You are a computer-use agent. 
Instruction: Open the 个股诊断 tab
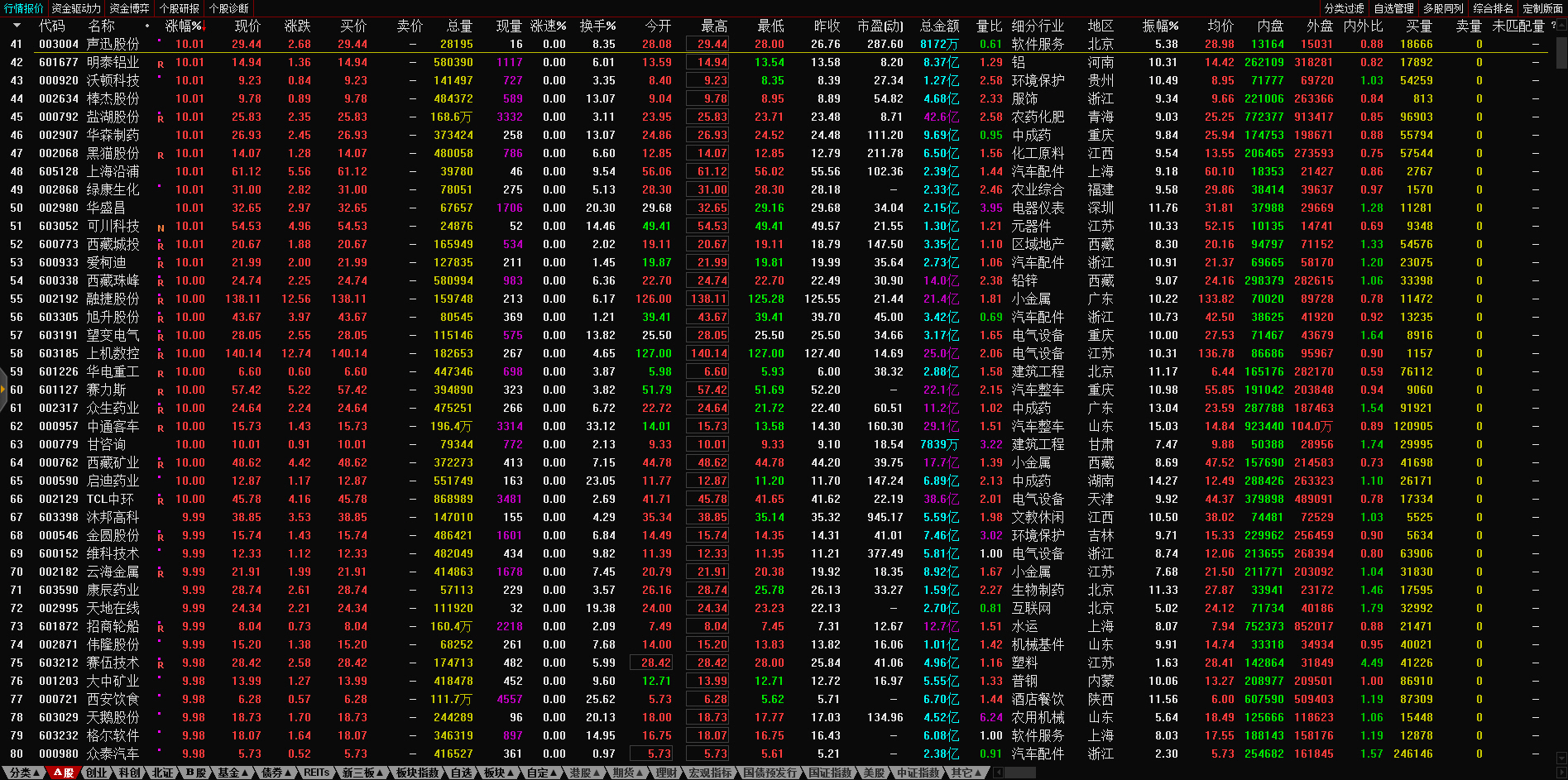pos(228,8)
